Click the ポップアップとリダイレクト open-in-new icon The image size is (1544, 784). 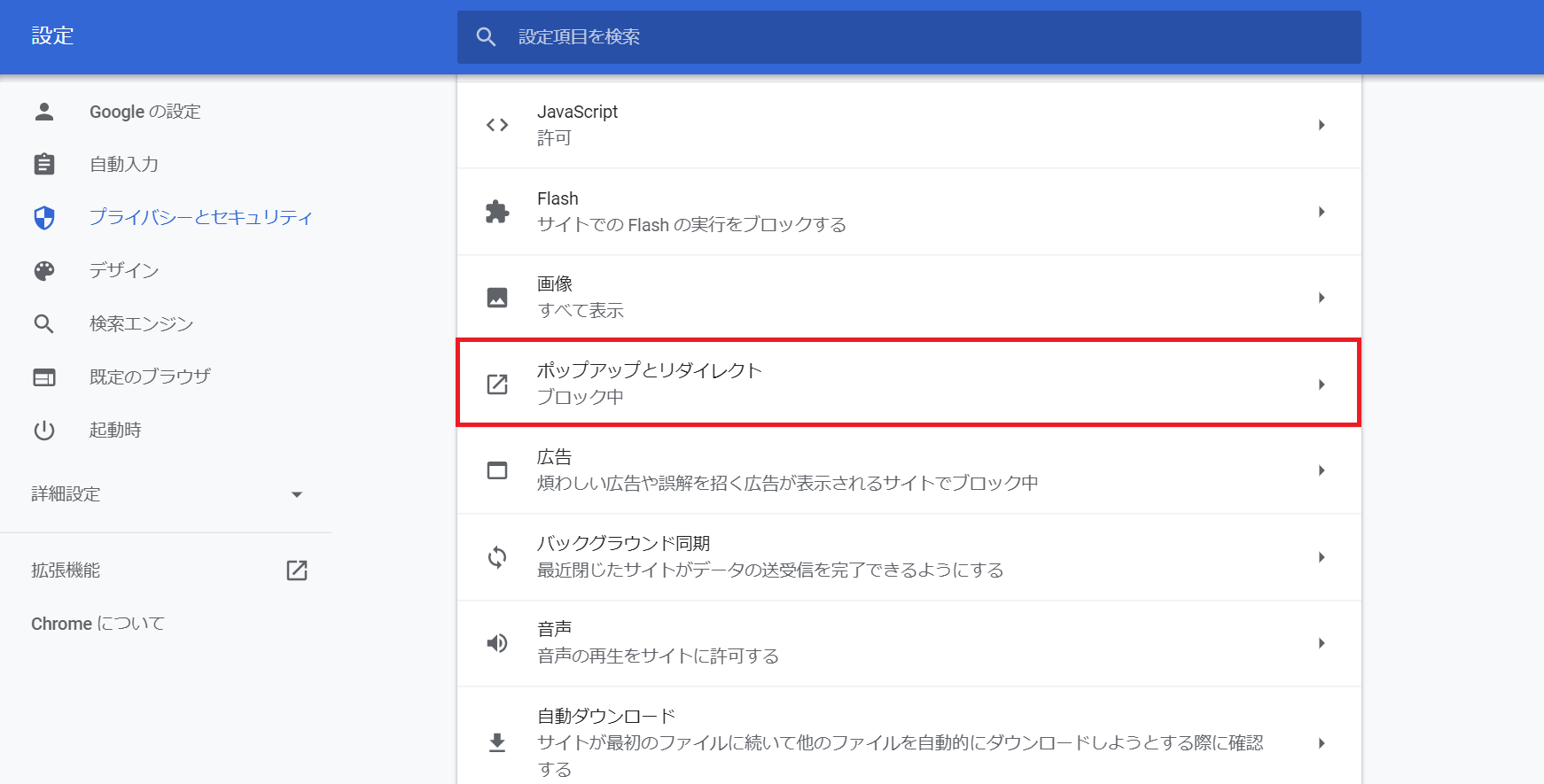(497, 384)
